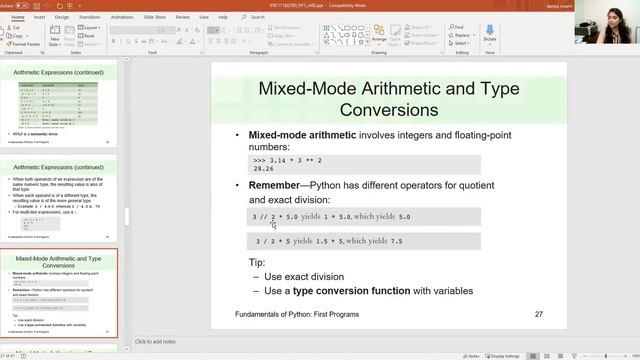The image size is (640, 360).
Task: Switch to the Design tab
Action: point(62,17)
